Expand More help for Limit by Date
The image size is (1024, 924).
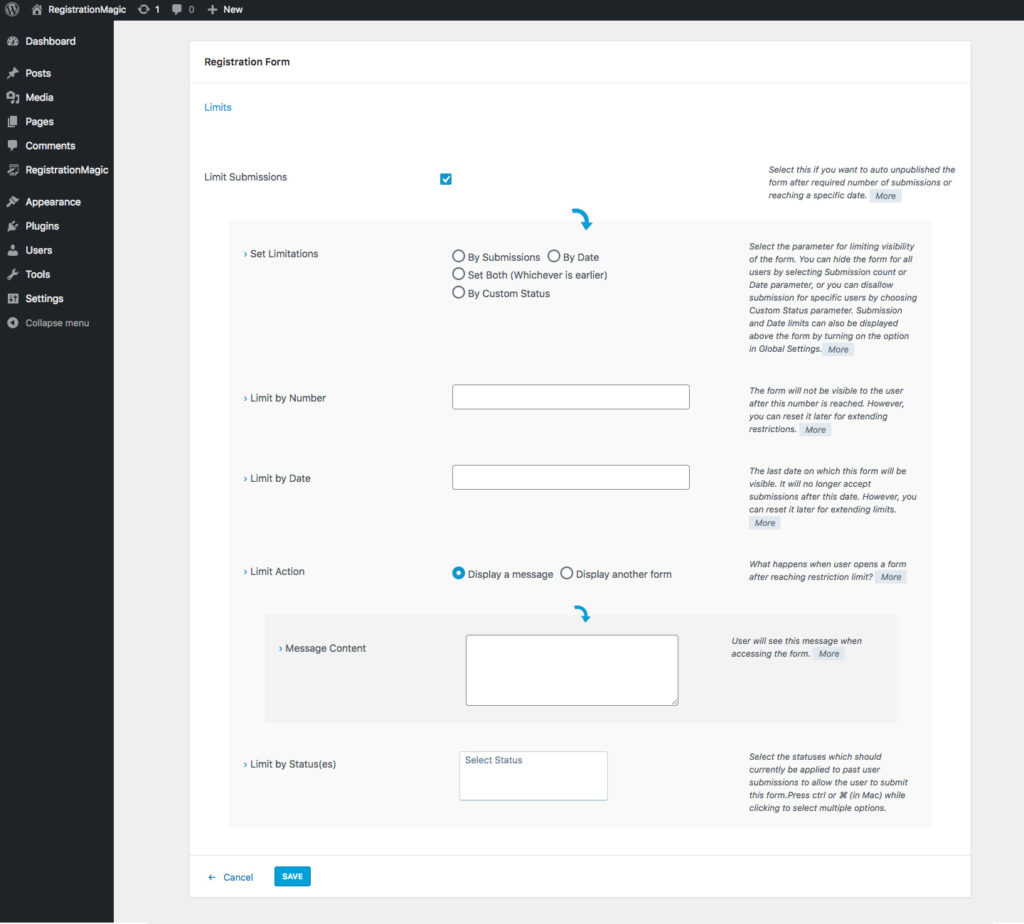click(x=764, y=523)
